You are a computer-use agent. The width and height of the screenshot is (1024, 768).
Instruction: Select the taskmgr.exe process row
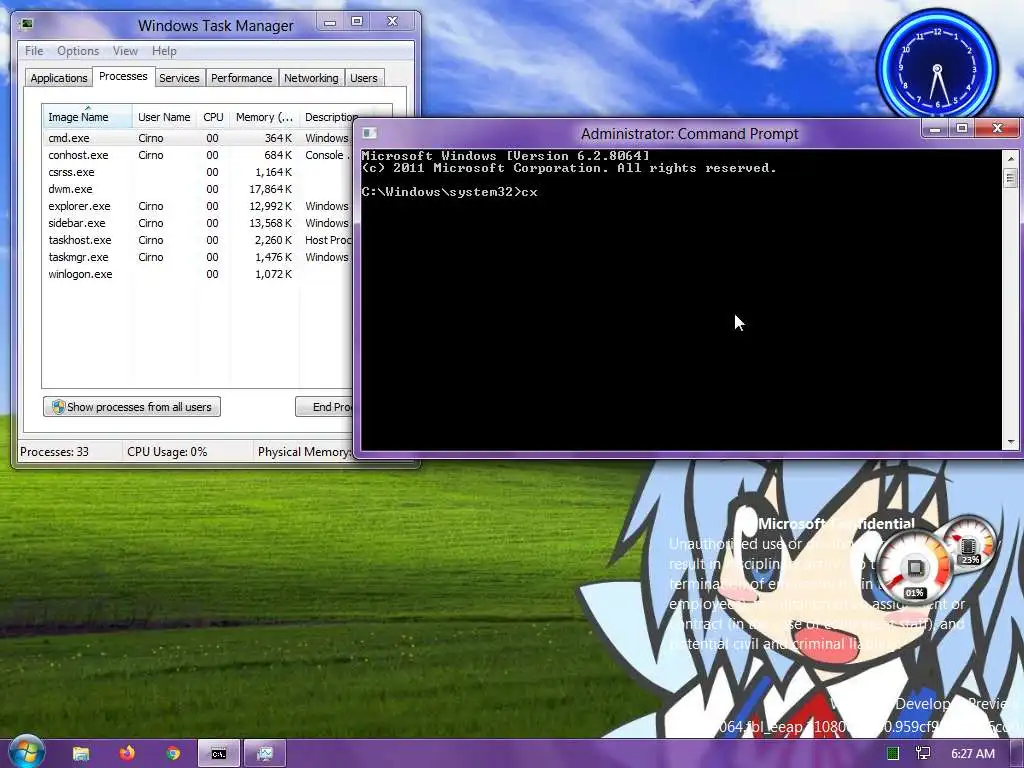[198, 257]
